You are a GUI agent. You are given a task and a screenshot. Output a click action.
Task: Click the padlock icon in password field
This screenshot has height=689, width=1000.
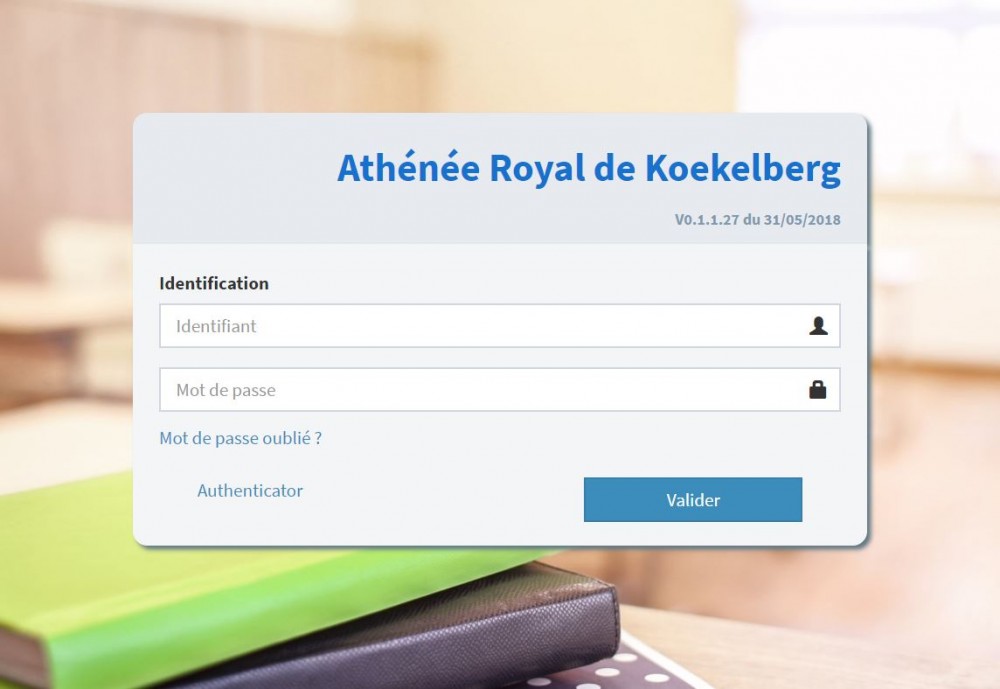pyautogui.click(x=818, y=389)
